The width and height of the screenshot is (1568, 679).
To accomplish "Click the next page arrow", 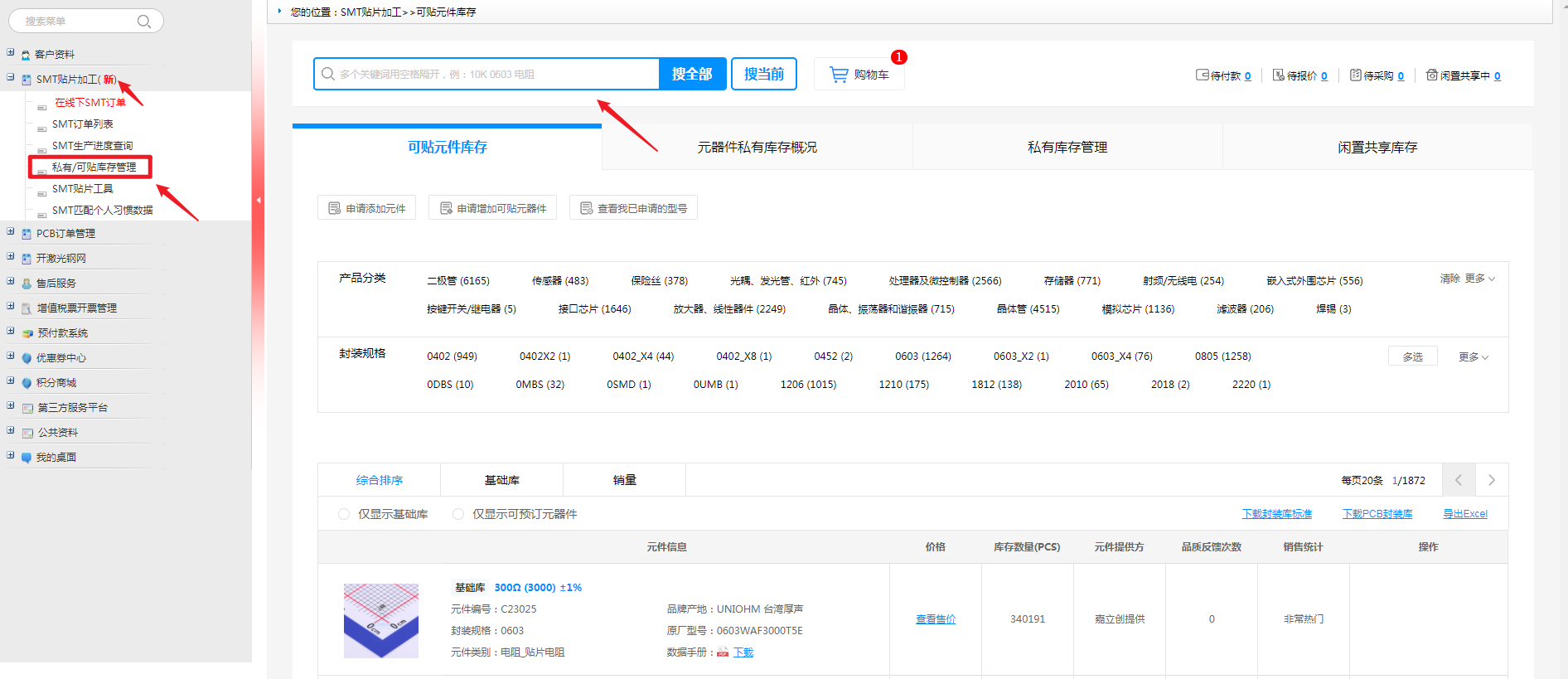I will 1492,480.
